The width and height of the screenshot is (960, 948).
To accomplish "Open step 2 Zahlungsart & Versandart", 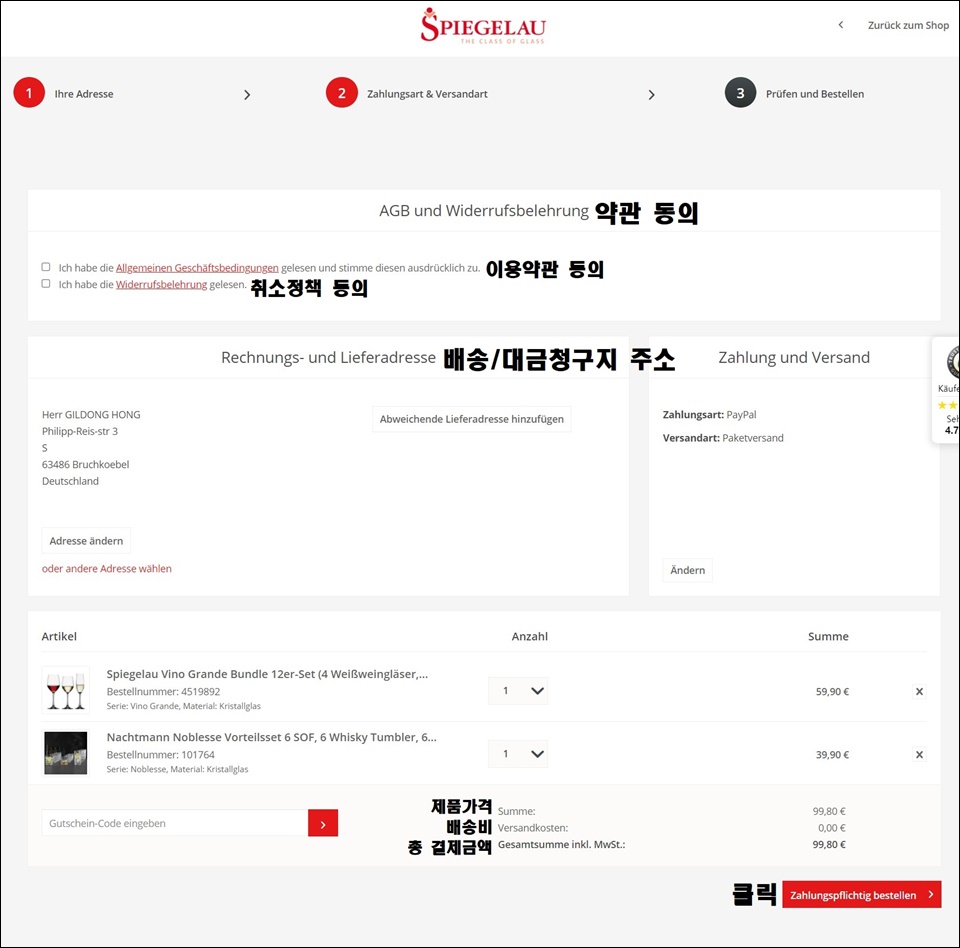I will pos(427,94).
